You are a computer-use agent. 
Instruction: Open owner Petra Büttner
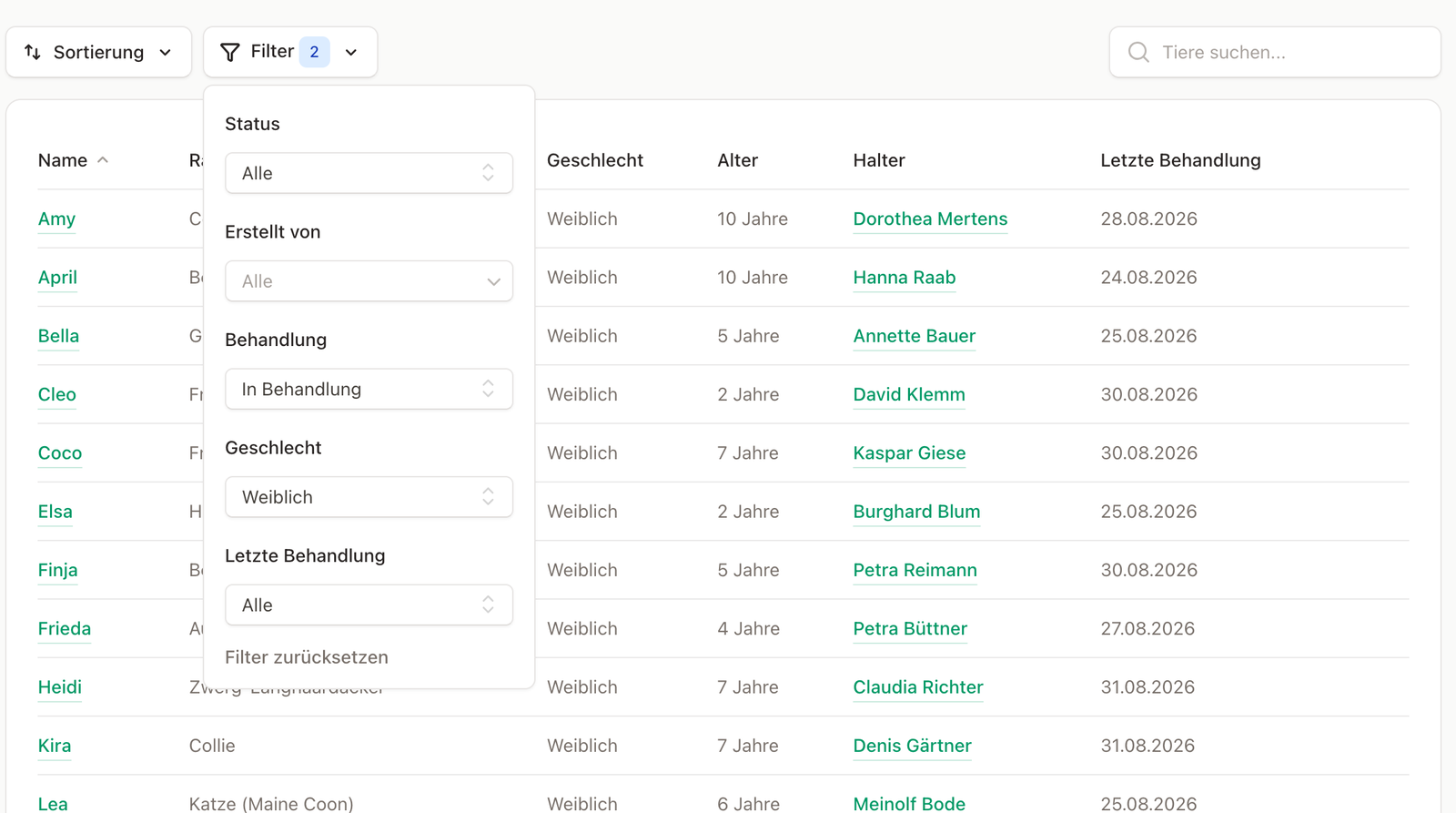[x=910, y=629]
